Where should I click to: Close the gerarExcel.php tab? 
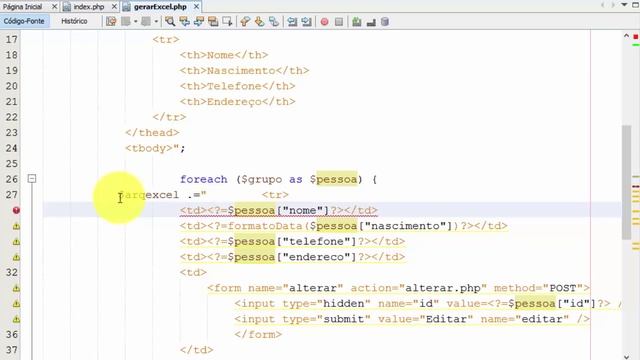pos(196,7)
